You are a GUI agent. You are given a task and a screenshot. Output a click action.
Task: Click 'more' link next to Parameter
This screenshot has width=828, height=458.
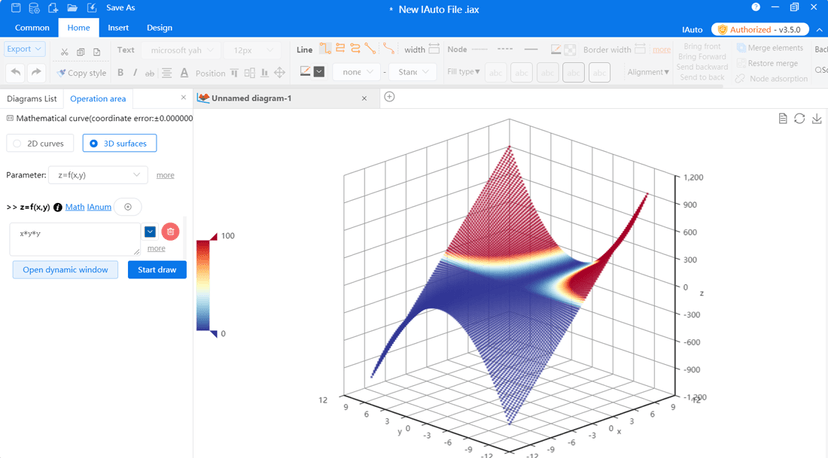pyautogui.click(x=165, y=175)
